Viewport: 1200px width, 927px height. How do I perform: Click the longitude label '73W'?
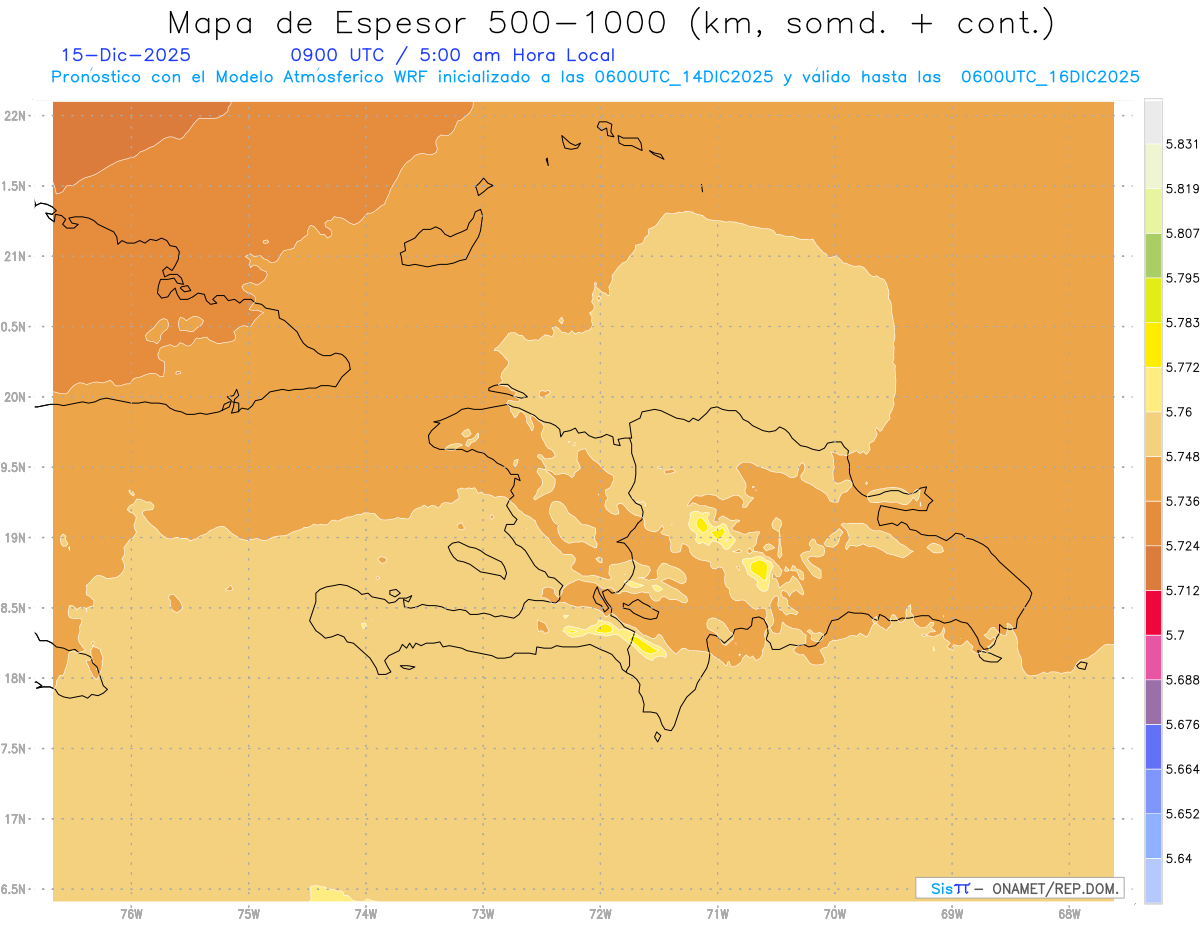click(483, 913)
